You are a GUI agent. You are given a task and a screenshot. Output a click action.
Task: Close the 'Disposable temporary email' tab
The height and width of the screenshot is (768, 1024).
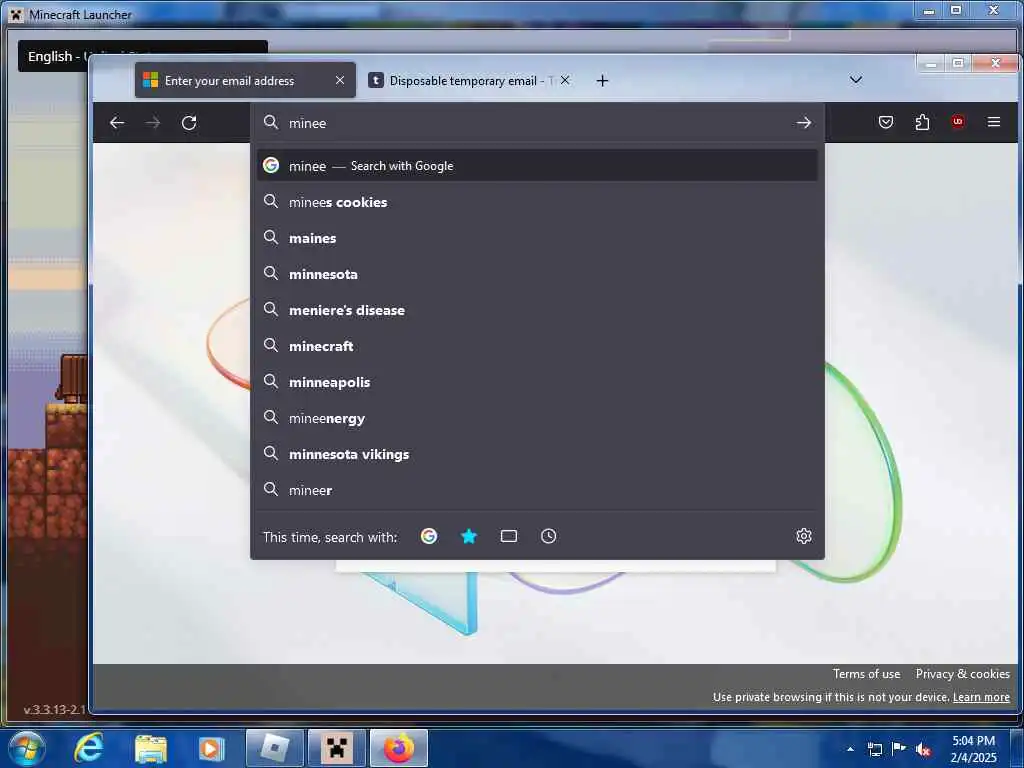(x=566, y=80)
